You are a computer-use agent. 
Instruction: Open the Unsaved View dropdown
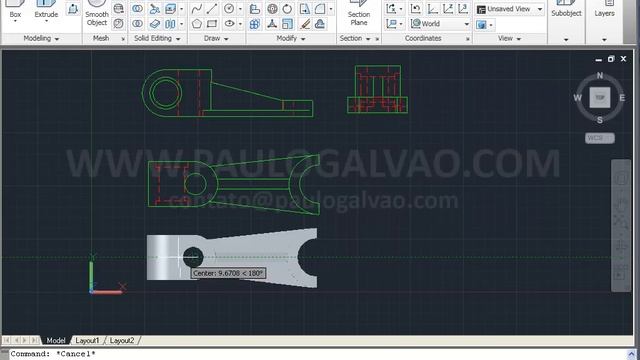pos(540,9)
